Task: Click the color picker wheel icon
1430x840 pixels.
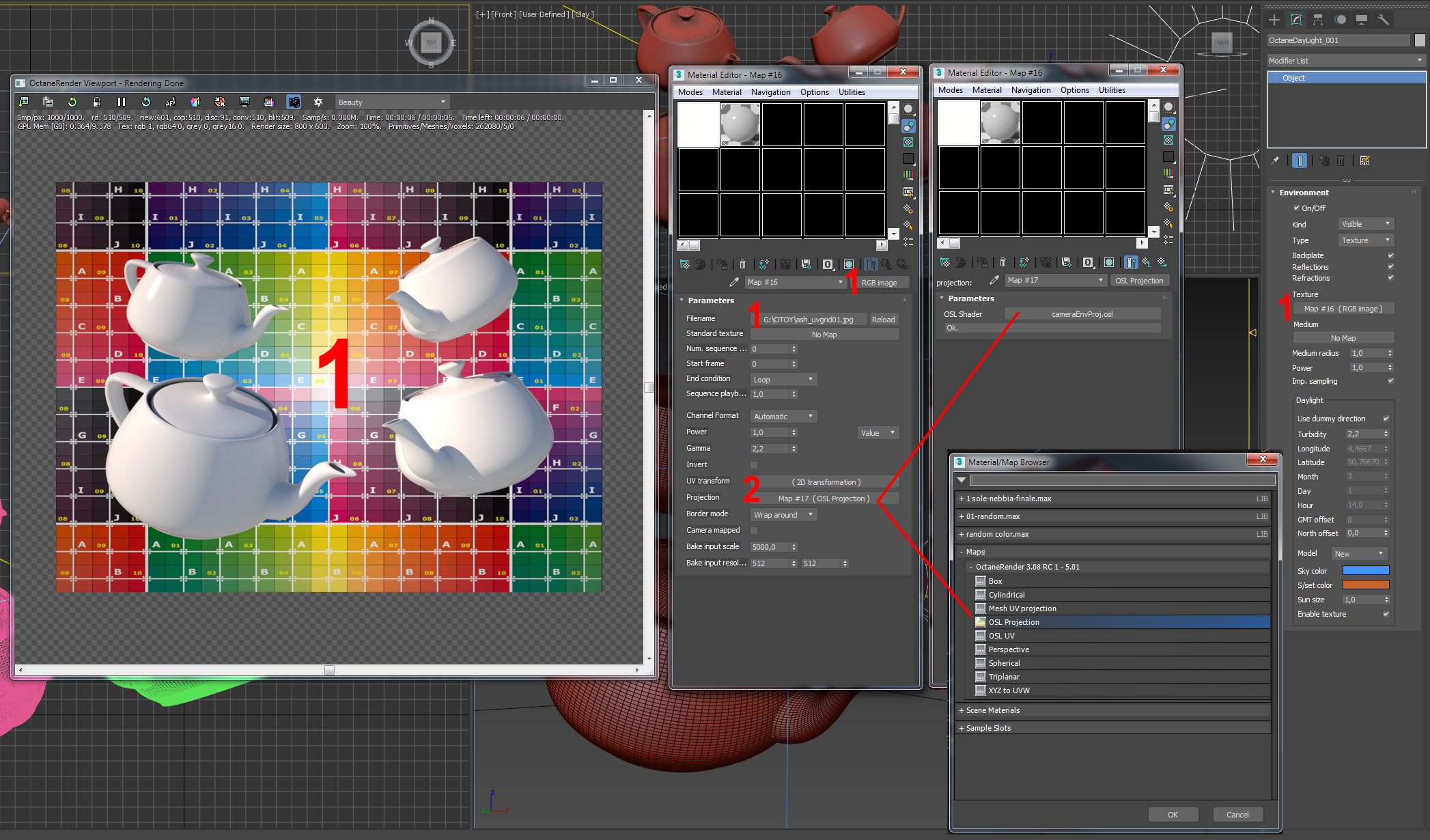Action: [195, 102]
